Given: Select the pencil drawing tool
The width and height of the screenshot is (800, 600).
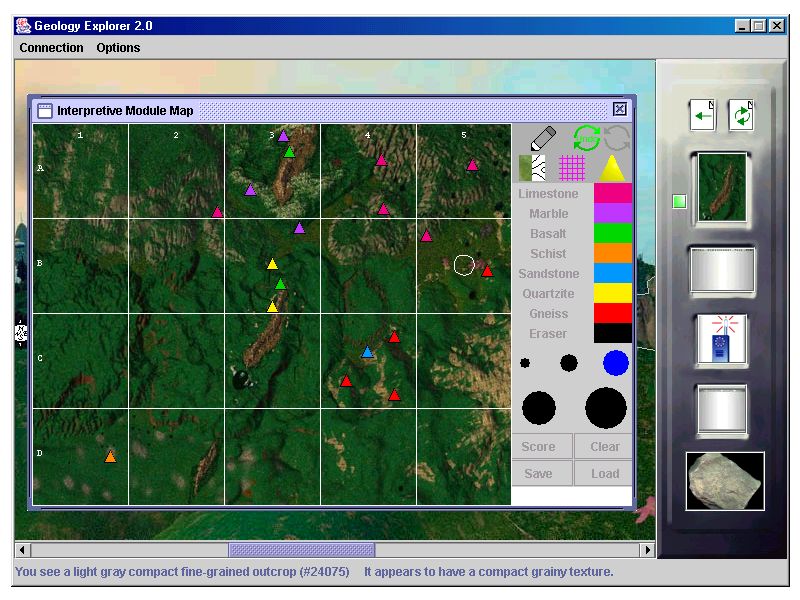Looking at the screenshot, I should click(542, 138).
